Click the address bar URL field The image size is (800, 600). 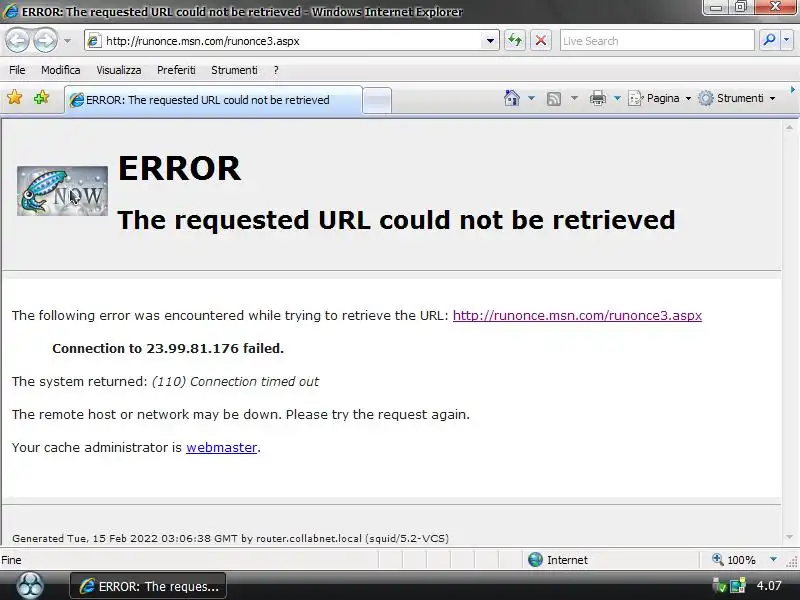pos(284,41)
